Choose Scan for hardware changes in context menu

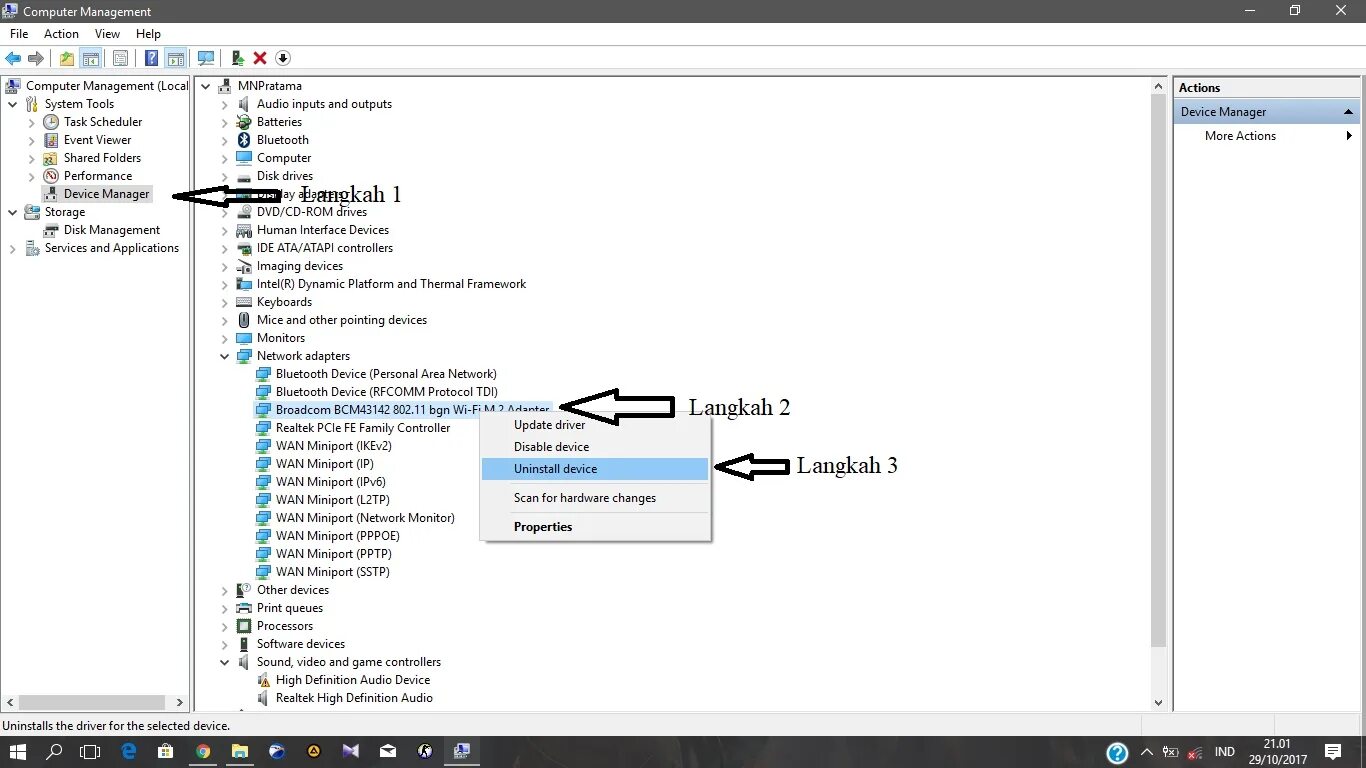point(595,498)
